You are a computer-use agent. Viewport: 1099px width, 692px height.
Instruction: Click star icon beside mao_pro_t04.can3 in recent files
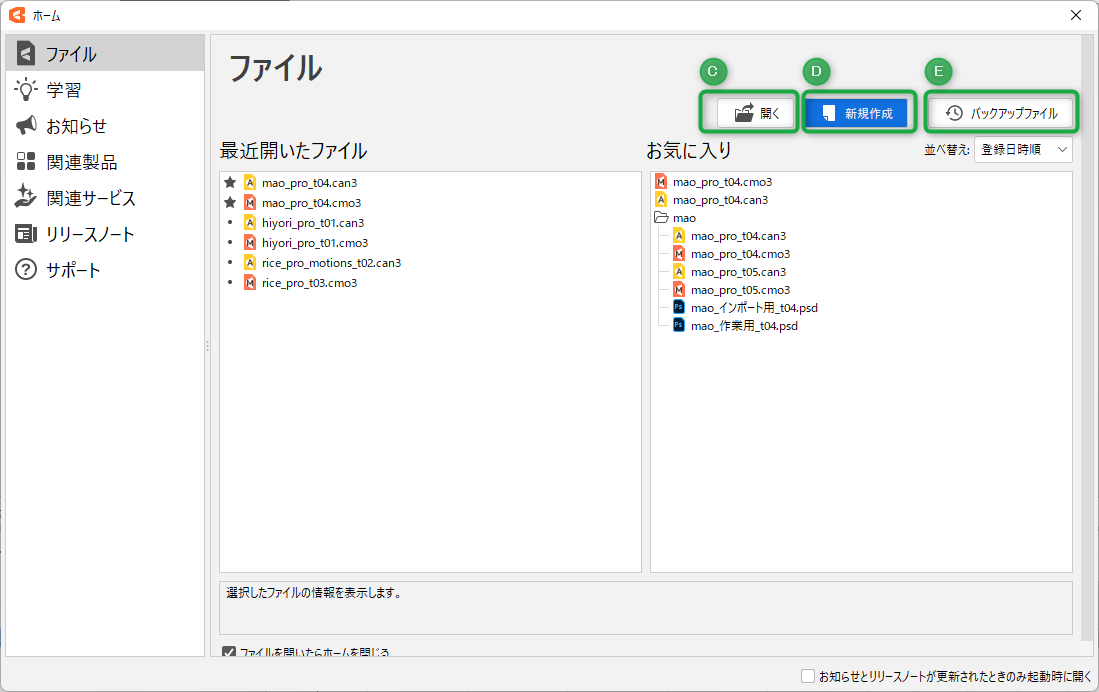tap(230, 183)
